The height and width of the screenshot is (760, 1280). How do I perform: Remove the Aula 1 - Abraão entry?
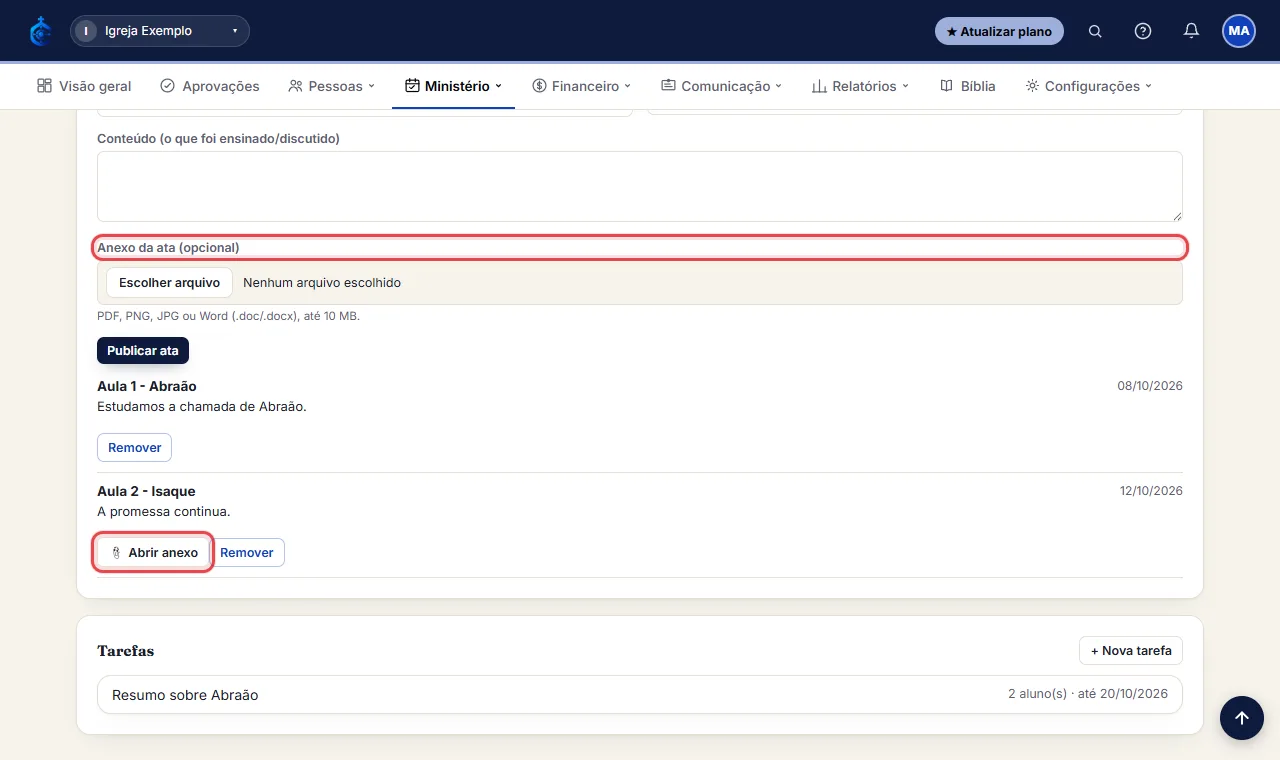[134, 447]
